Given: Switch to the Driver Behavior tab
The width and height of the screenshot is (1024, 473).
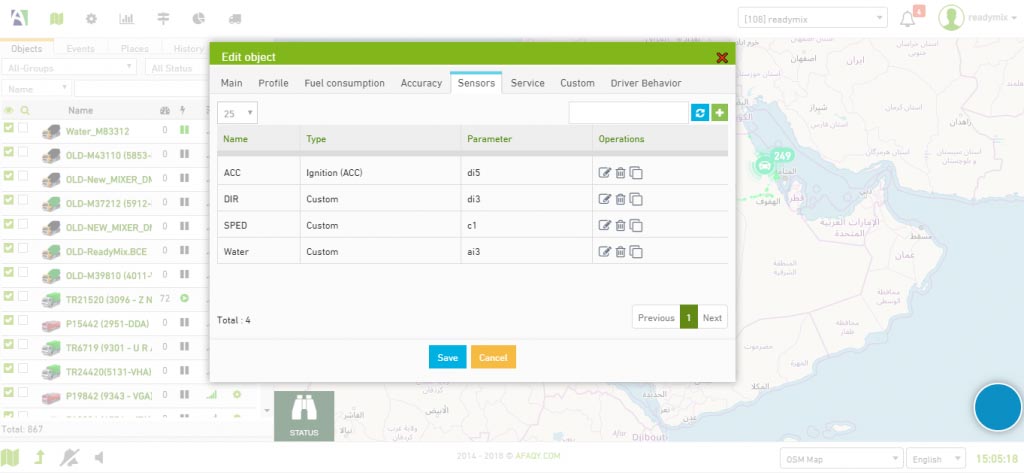Looking at the screenshot, I should (x=645, y=83).
